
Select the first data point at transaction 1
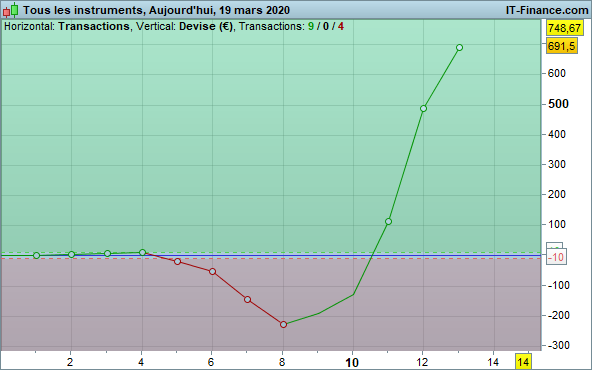click(37, 256)
